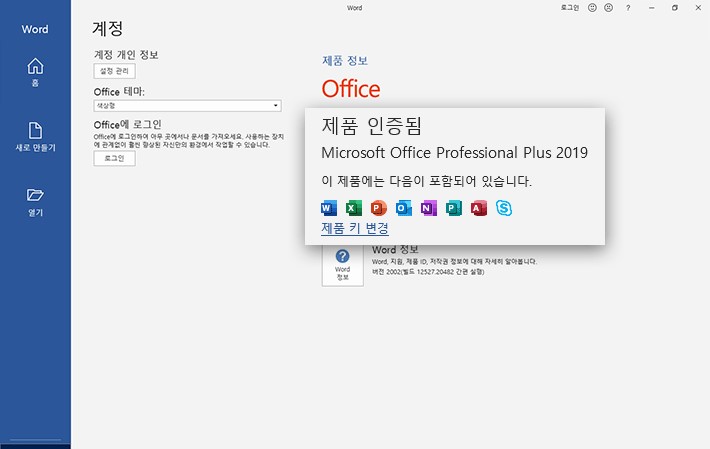The height and width of the screenshot is (449, 710).
Task: Restore down the Word window
Action: [675, 8]
